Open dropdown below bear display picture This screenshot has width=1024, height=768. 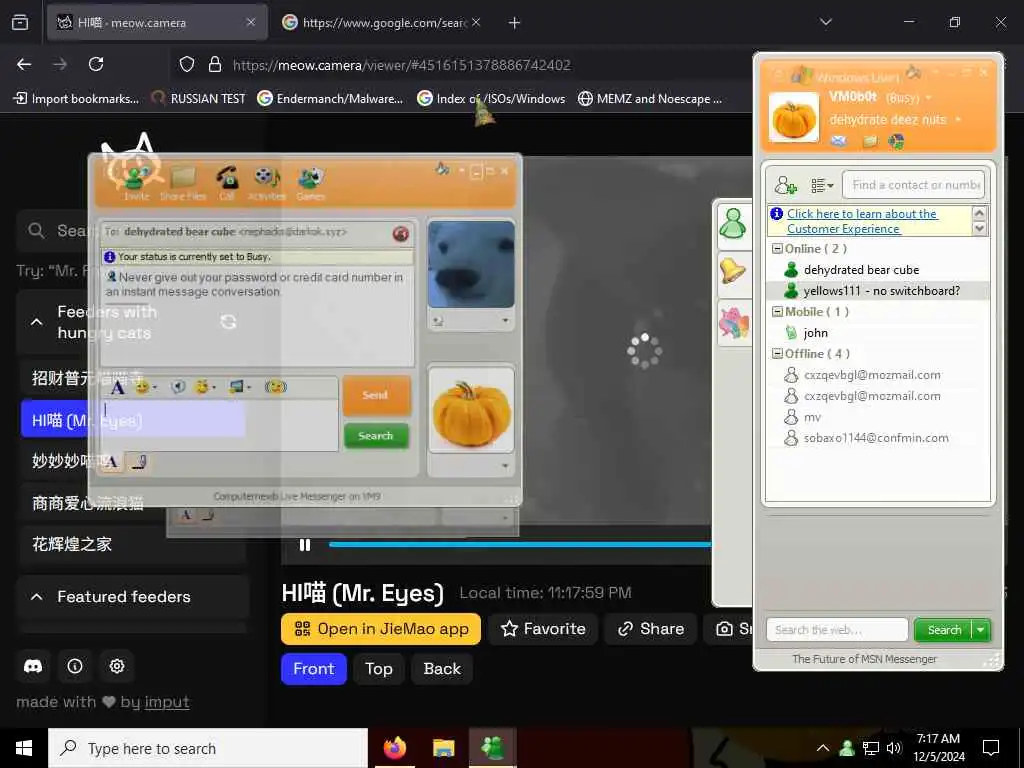coord(505,321)
